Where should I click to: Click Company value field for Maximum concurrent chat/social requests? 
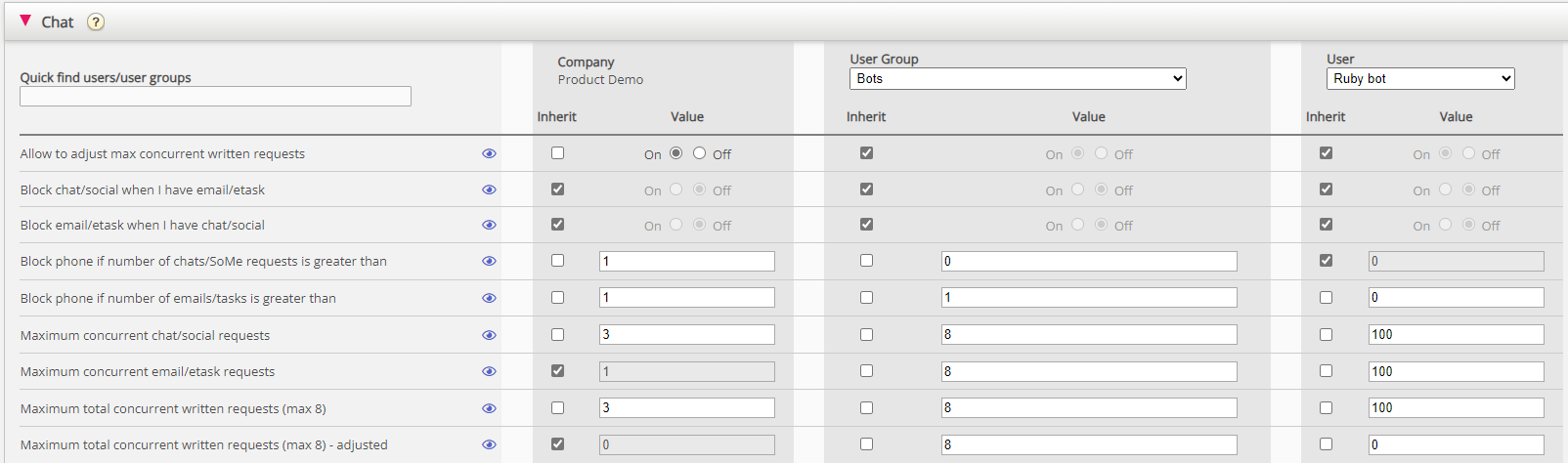tap(686, 335)
